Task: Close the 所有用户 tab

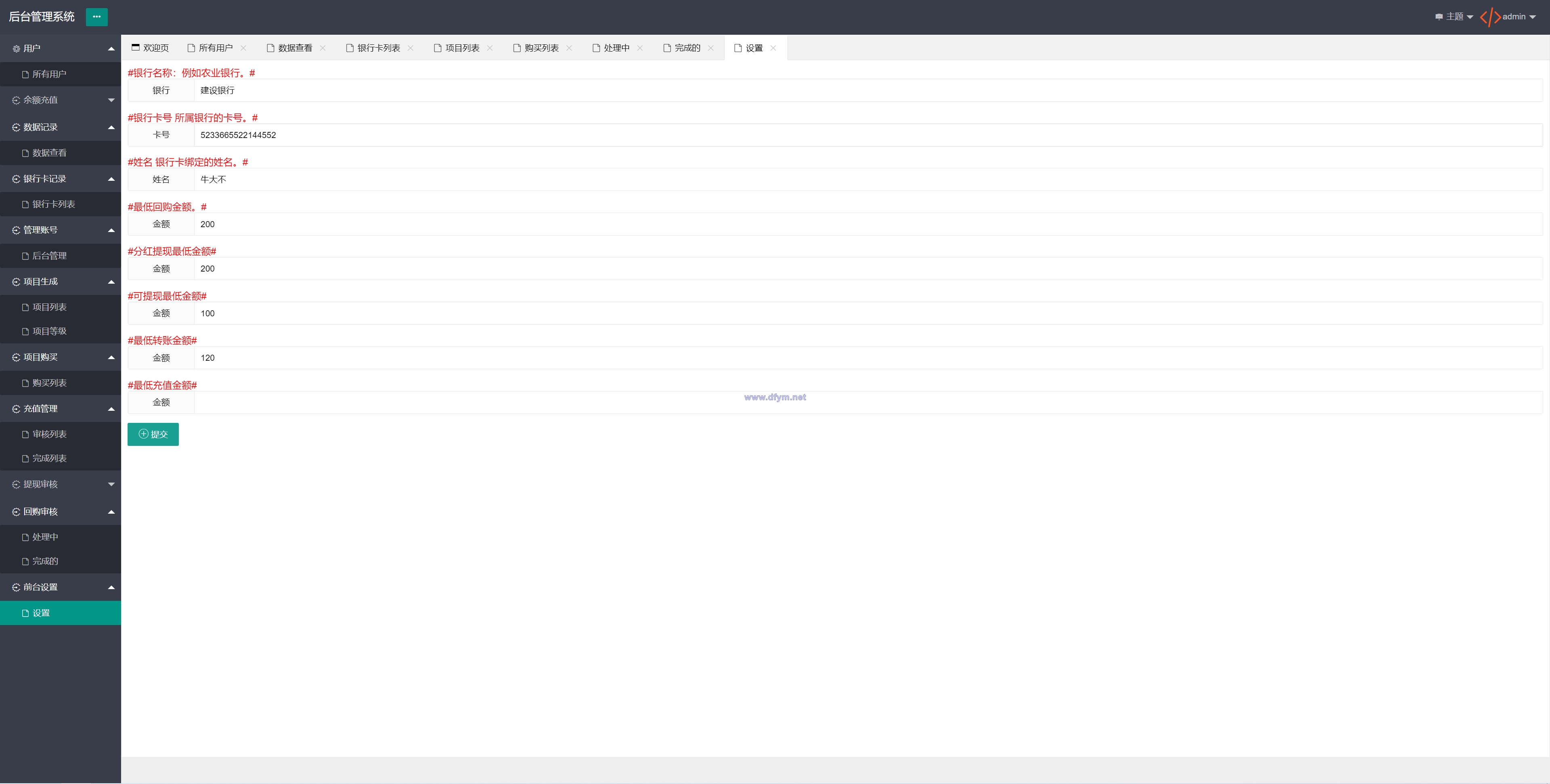Action: (243, 48)
